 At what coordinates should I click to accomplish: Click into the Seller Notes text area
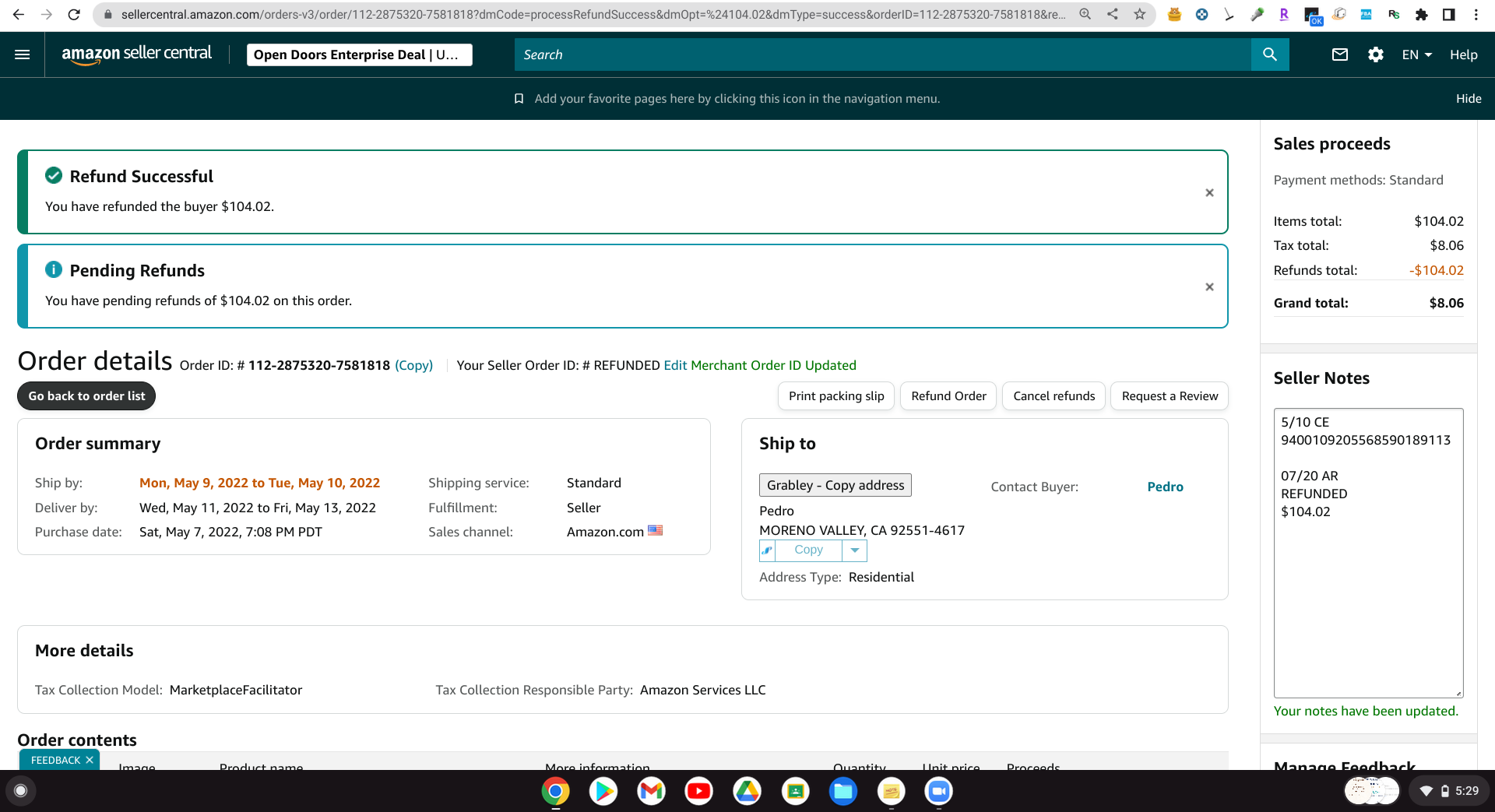point(1368,553)
